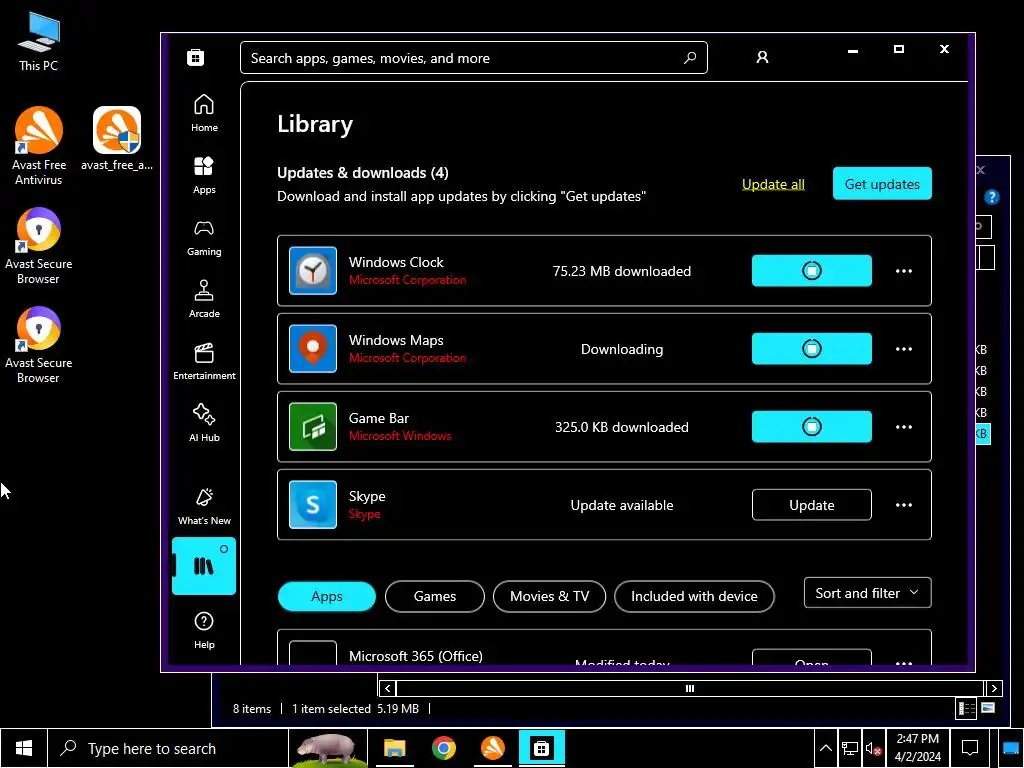Click the Microsoft Windows publisher link
This screenshot has height=768, width=1024.
click(400, 436)
